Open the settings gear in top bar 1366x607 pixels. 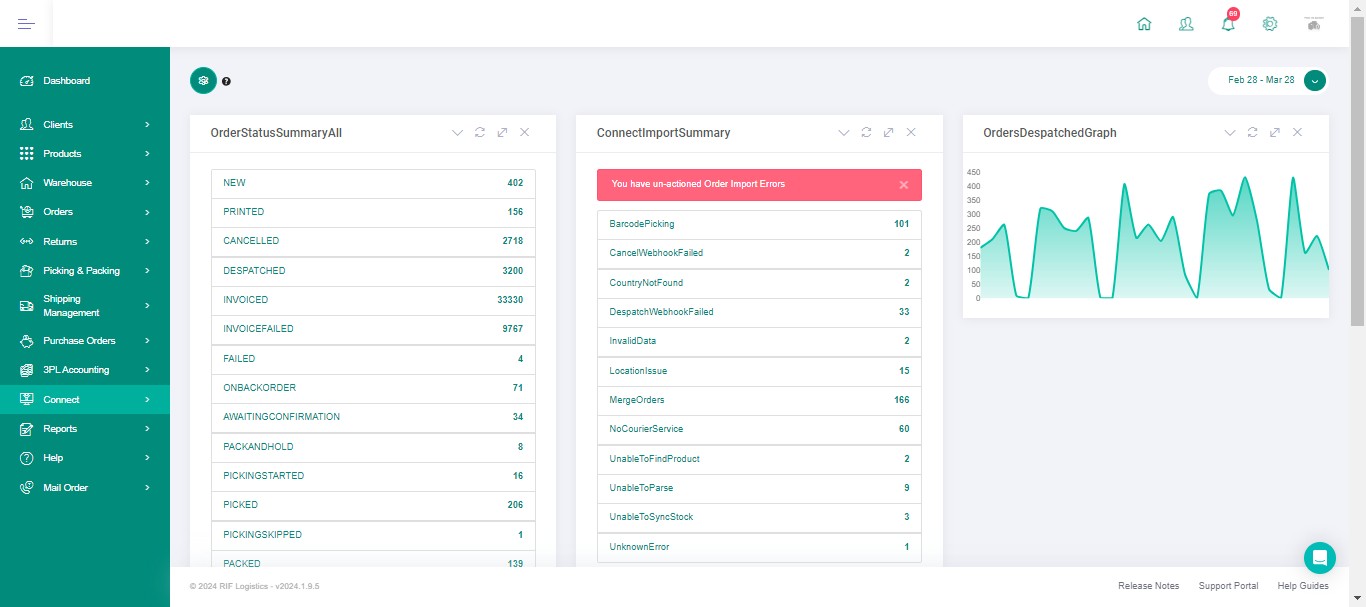tap(1270, 24)
